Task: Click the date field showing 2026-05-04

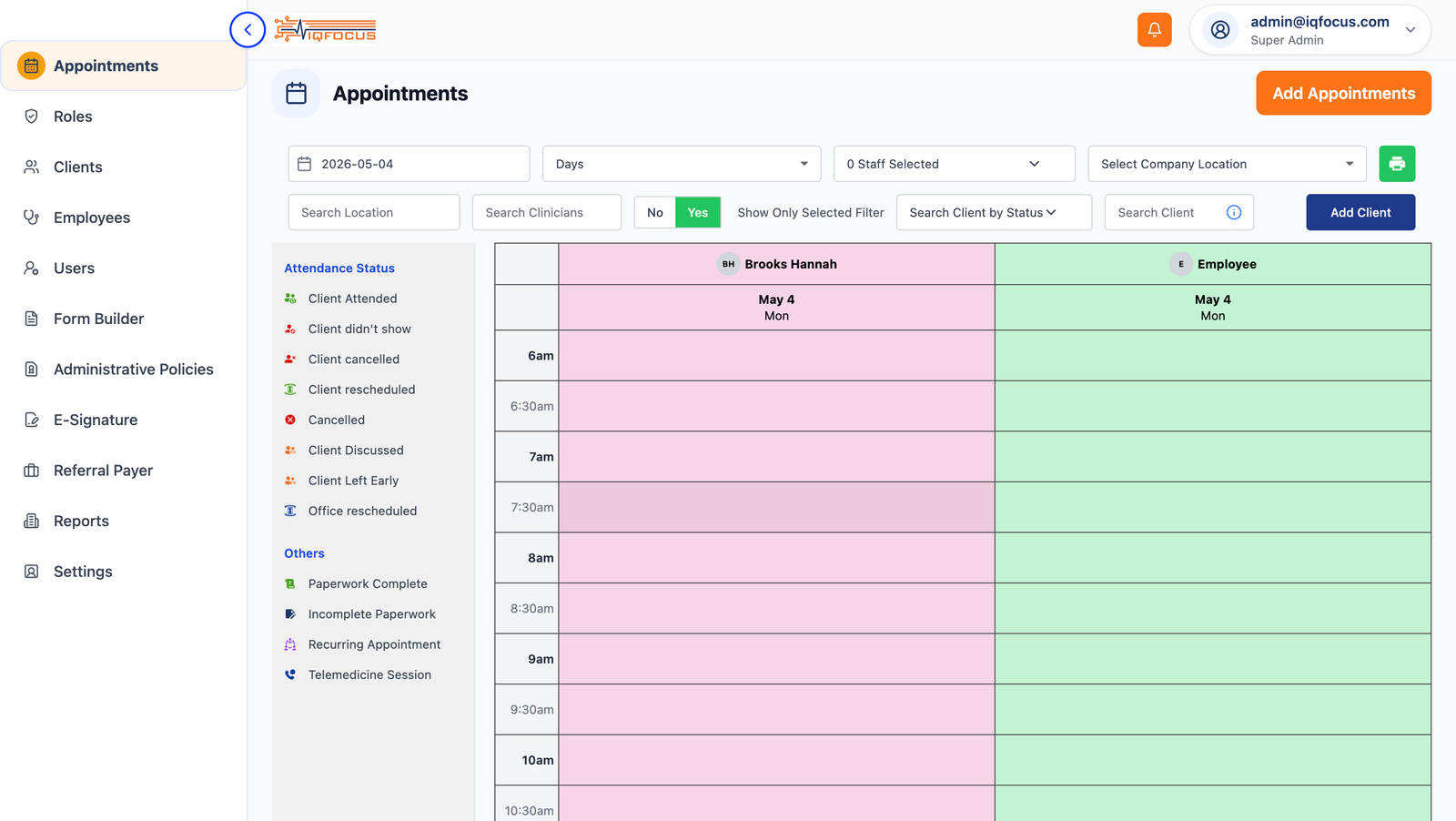Action: click(x=409, y=164)
